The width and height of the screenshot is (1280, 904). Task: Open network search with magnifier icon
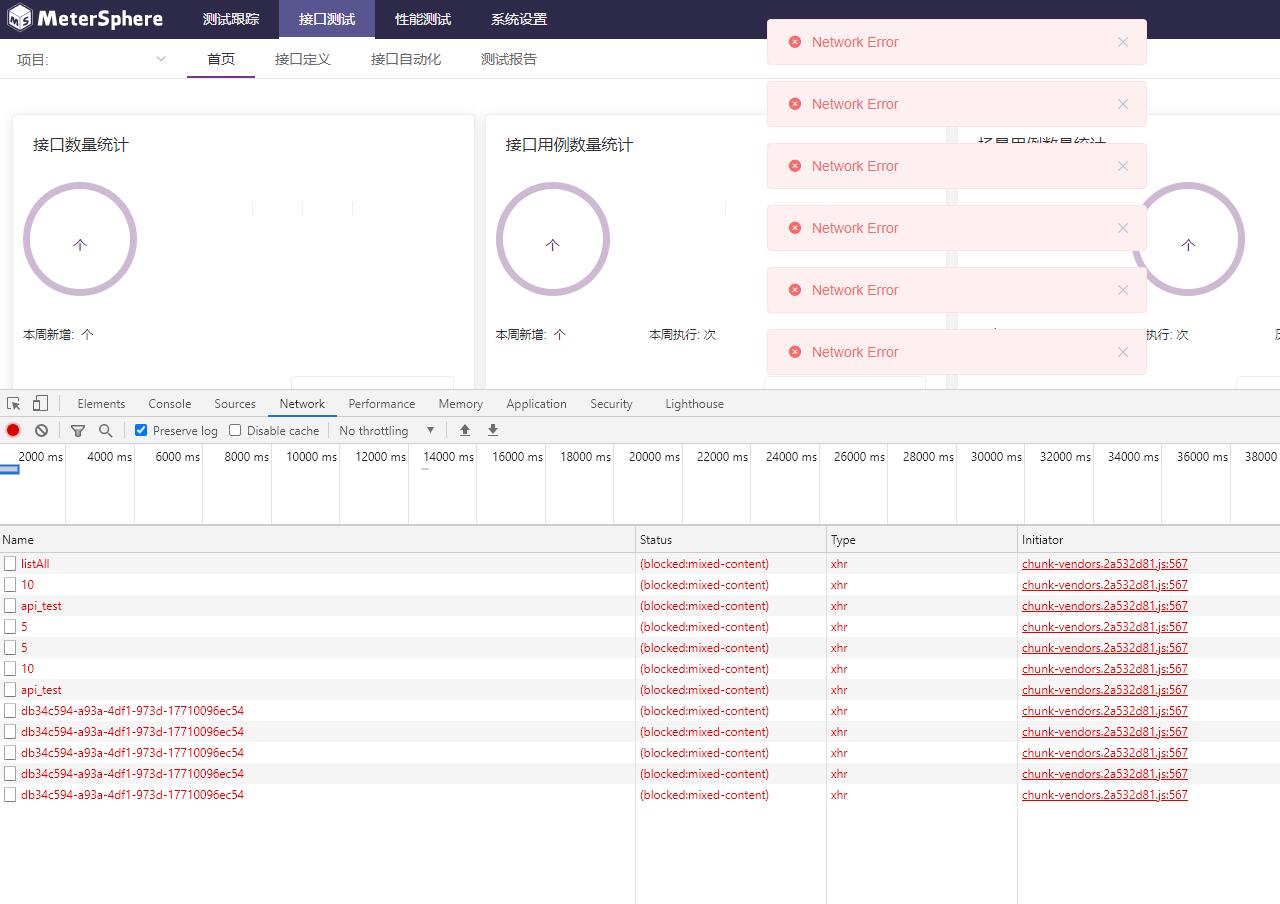(105, 431)
